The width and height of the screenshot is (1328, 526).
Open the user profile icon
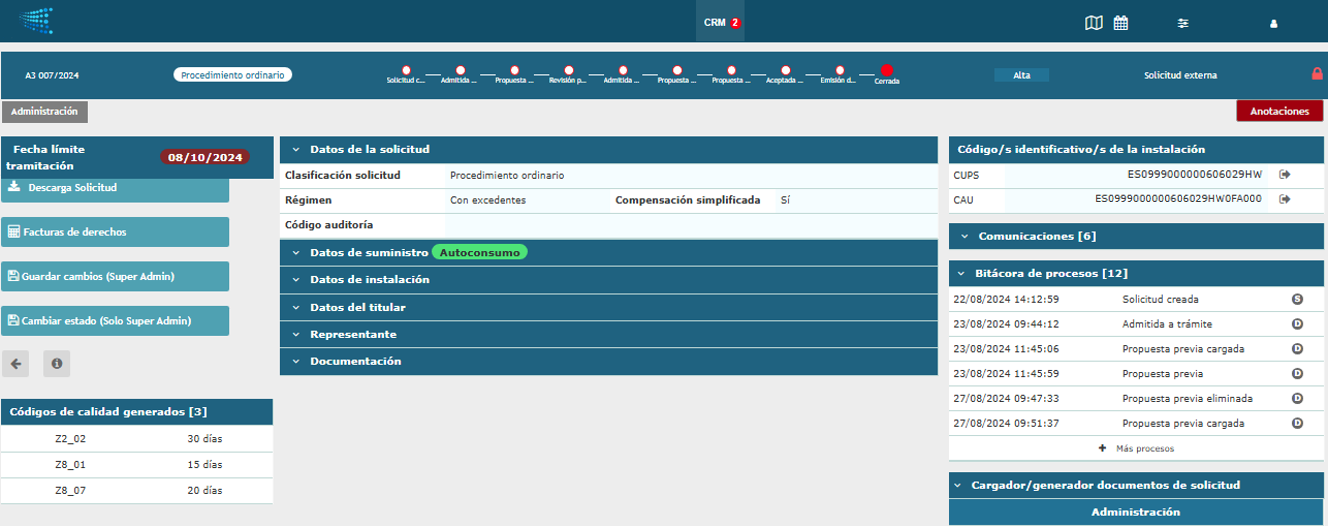(1273, 23)
